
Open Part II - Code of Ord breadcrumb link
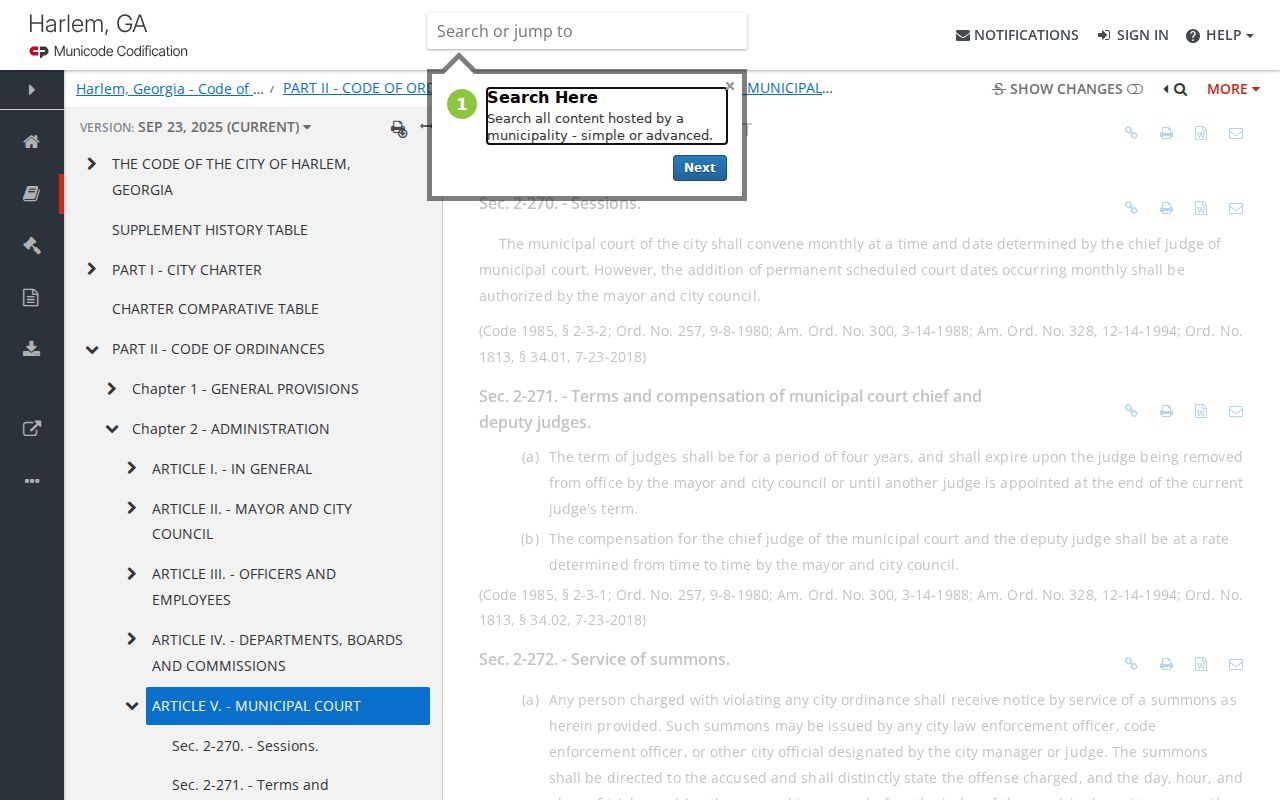point(358,88)
